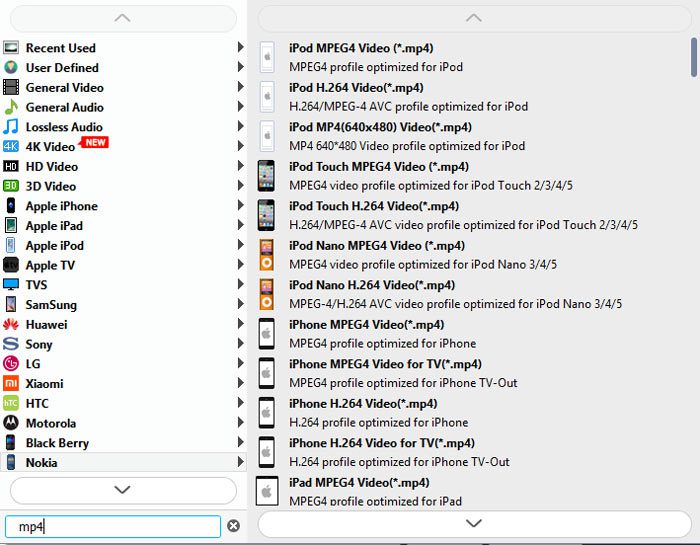Viewport: 700px width, 545px height.
Task: Click the profile list vertical scrollbar
Action: point(694,57)
